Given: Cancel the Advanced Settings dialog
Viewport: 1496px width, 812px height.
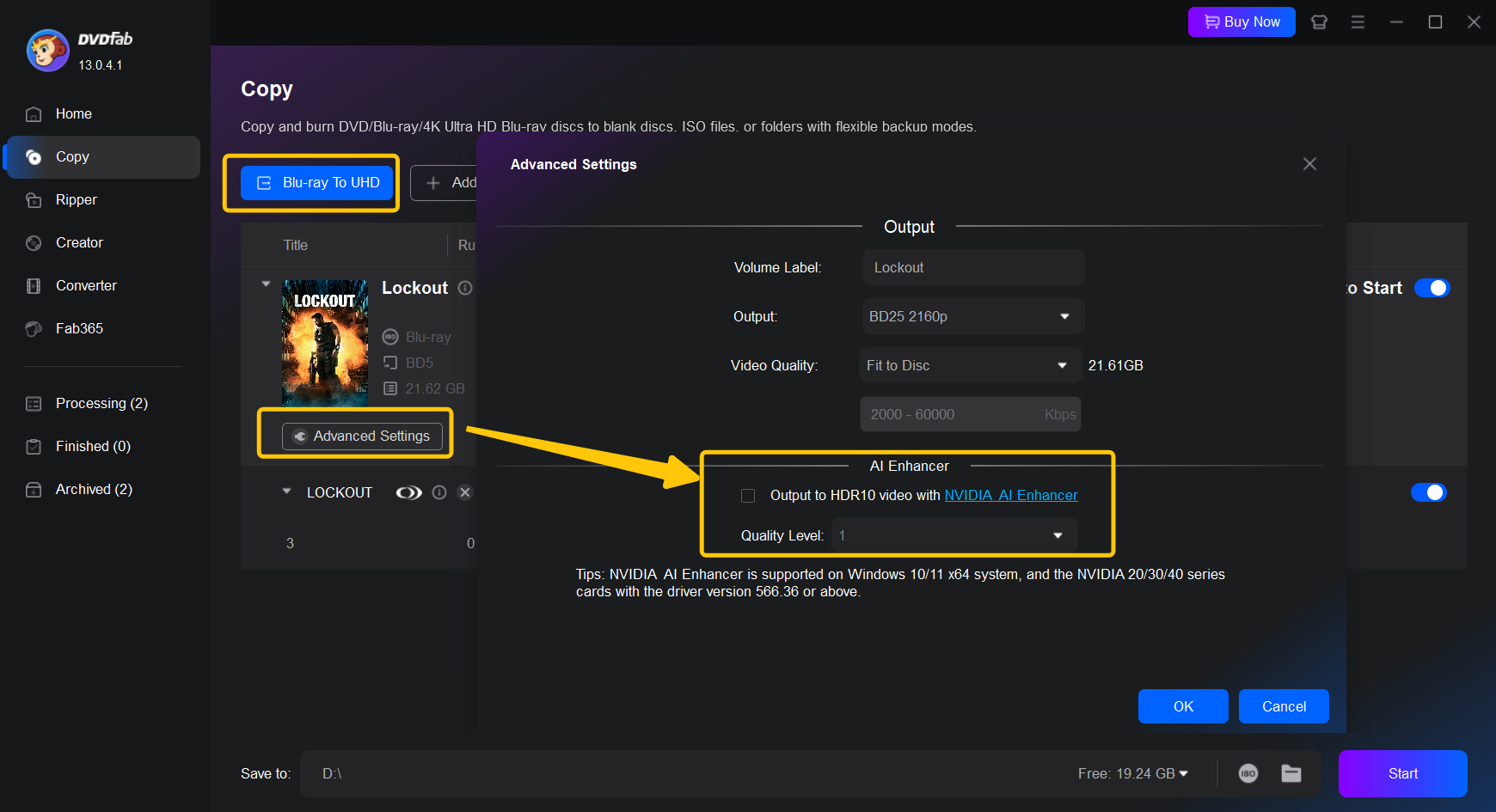Looking at the screenshot, I should (x=1284, y=706).
